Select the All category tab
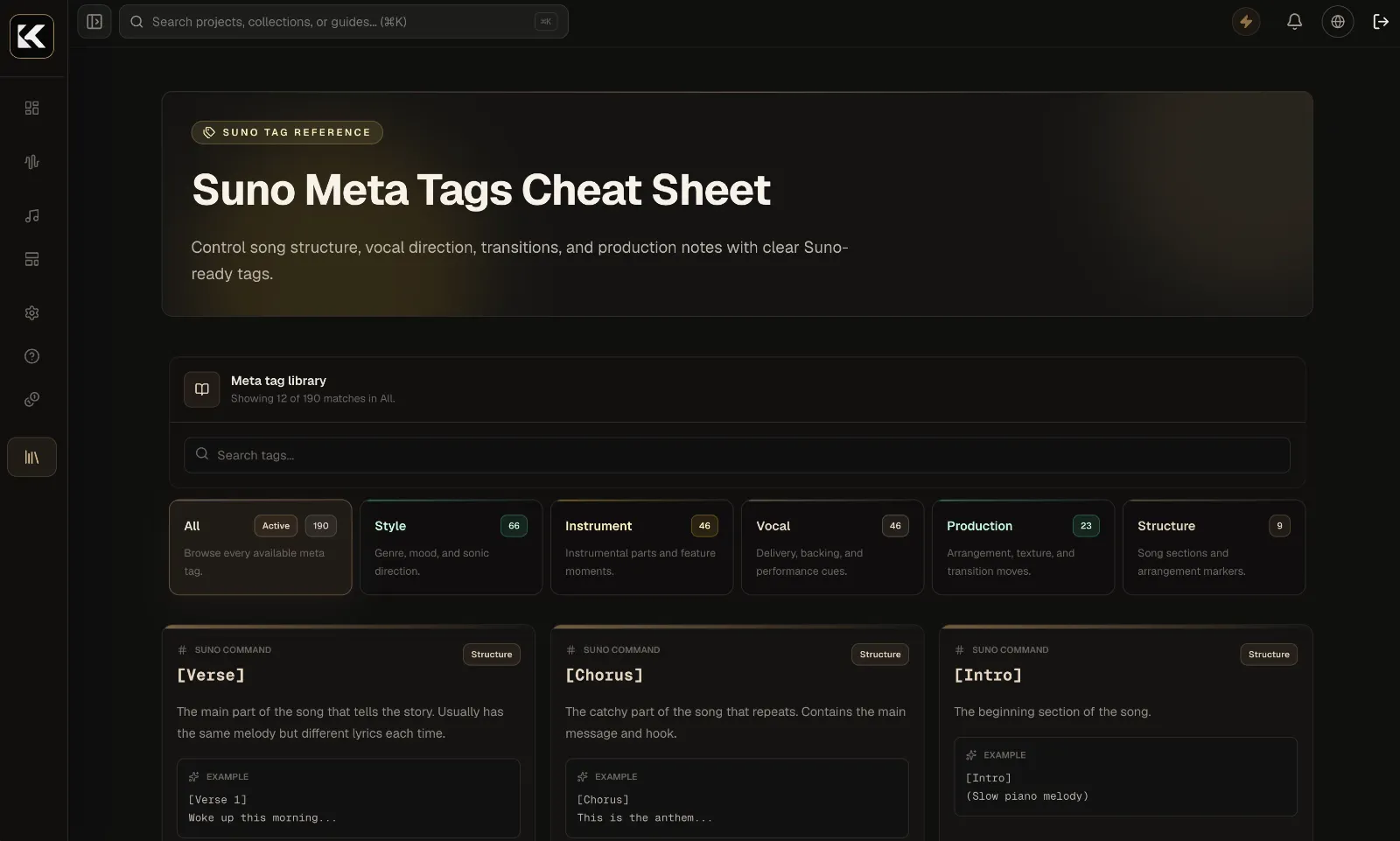 261,547
